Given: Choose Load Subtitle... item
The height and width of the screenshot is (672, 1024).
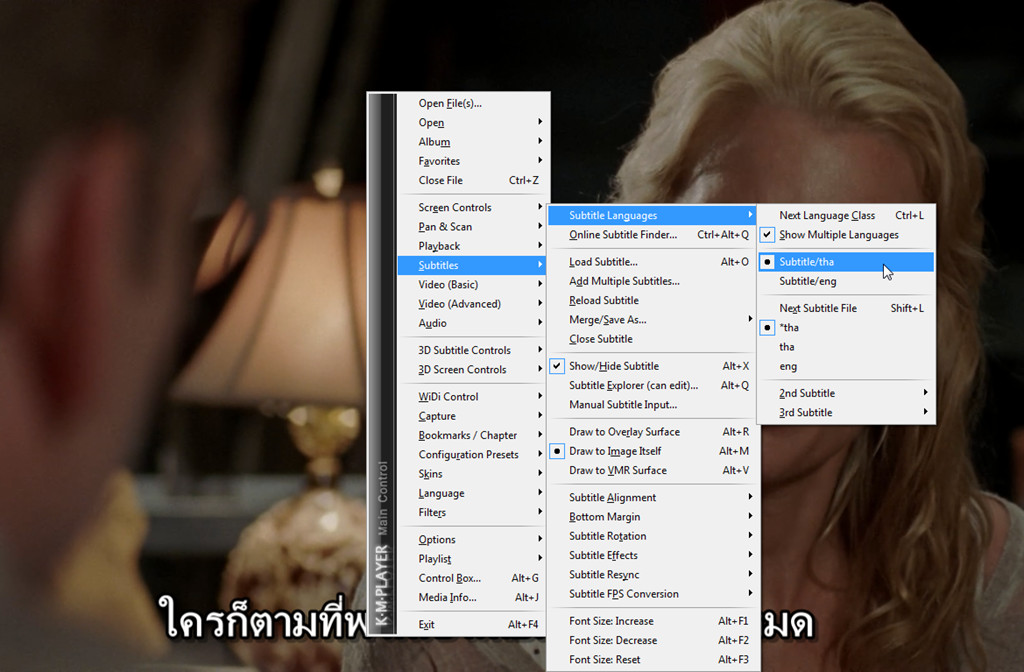Looking at the screenshot, I should (x=651, y=262).
